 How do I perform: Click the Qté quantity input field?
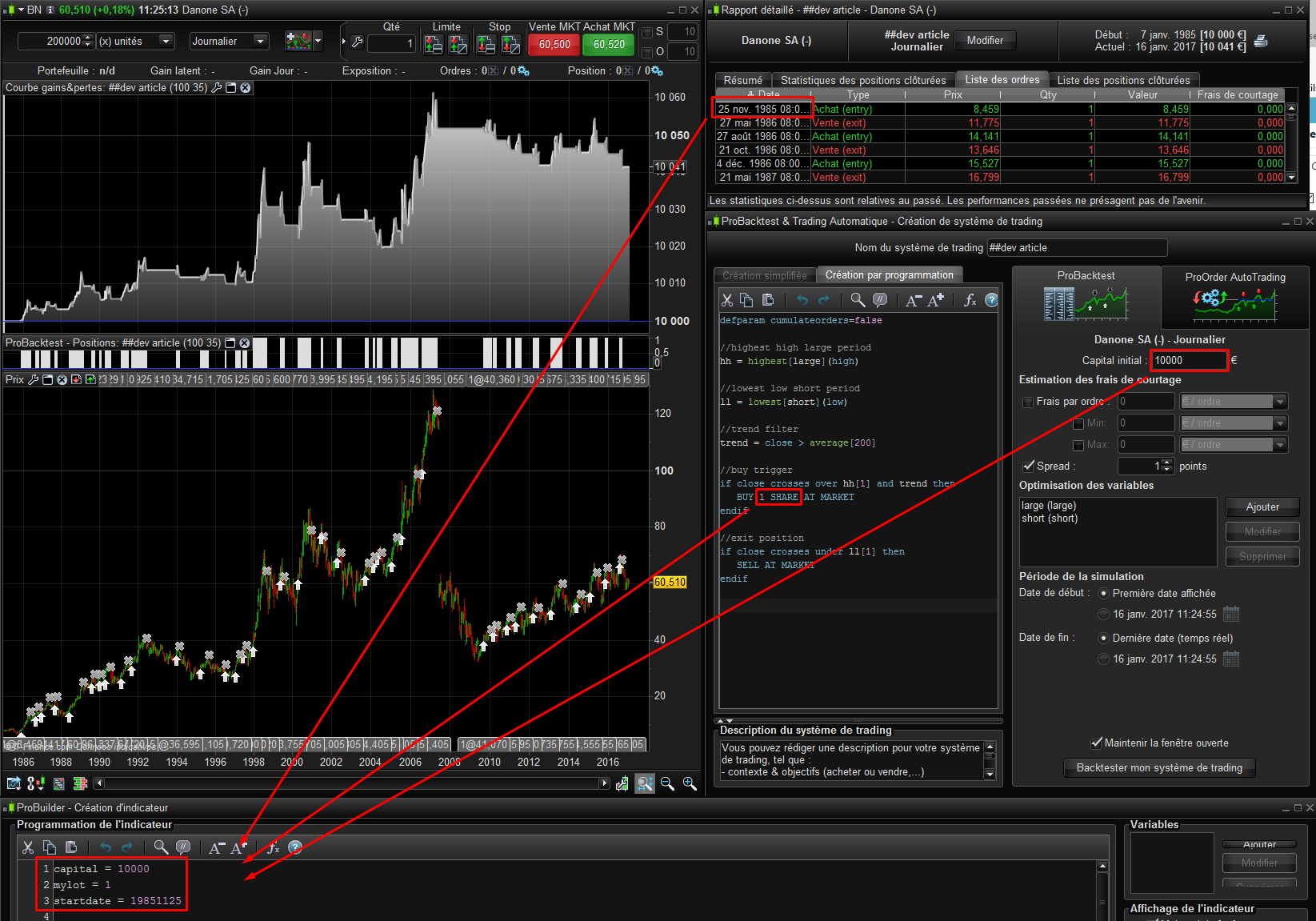pyautogui.click(x=392, y=43)
